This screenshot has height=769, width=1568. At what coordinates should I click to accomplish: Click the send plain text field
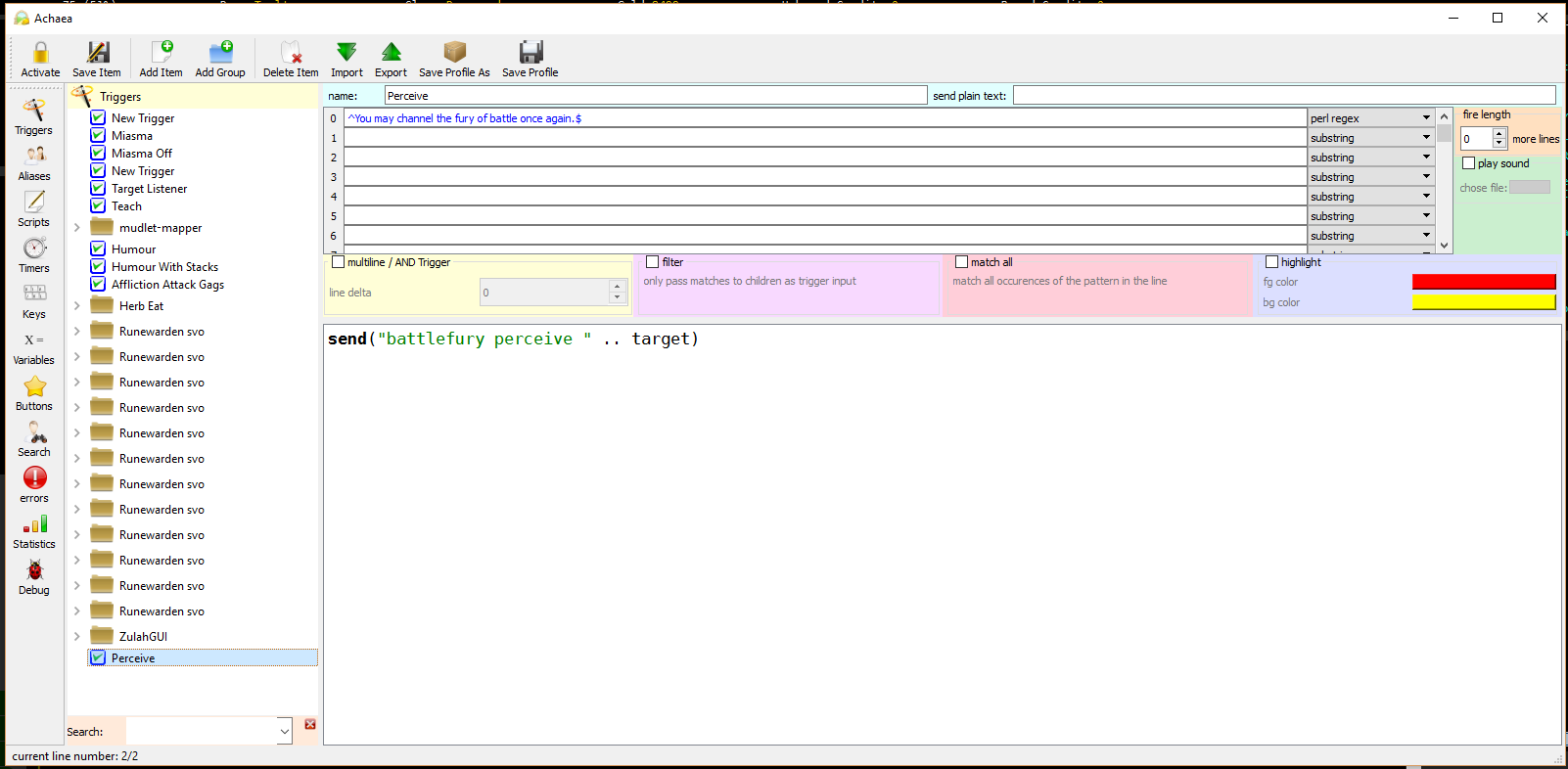(x=1284, y=96)
